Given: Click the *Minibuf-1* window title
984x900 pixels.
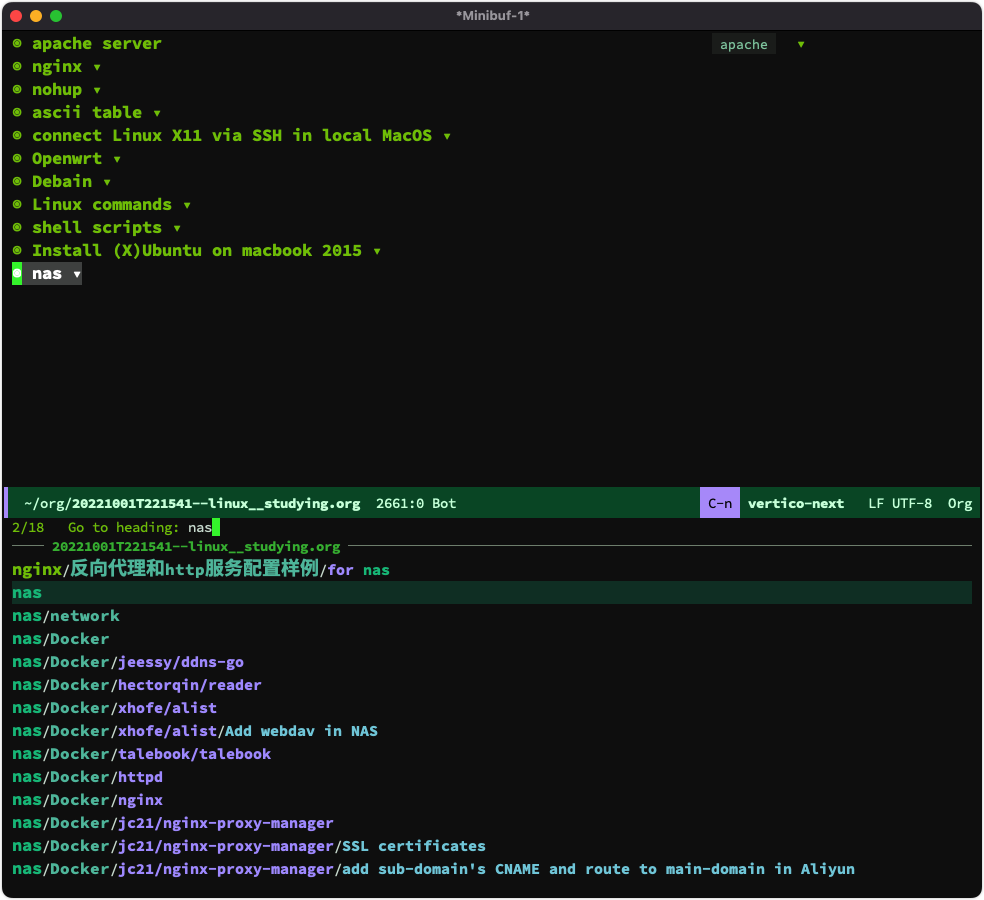Looking at the screenshot, I should click(x=493, y=16).
